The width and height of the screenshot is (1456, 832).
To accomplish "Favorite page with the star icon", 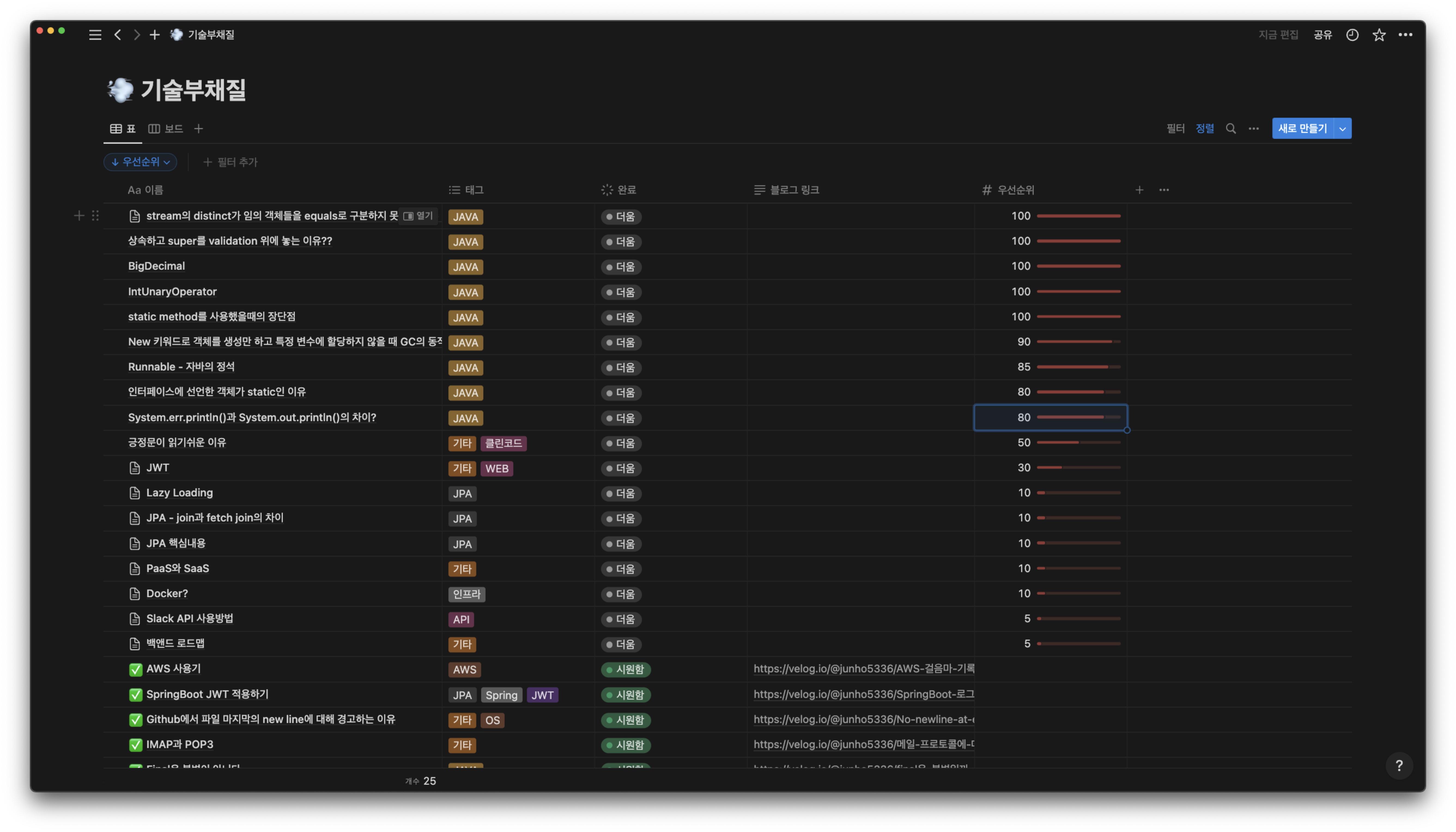I will pos(1379,35).
